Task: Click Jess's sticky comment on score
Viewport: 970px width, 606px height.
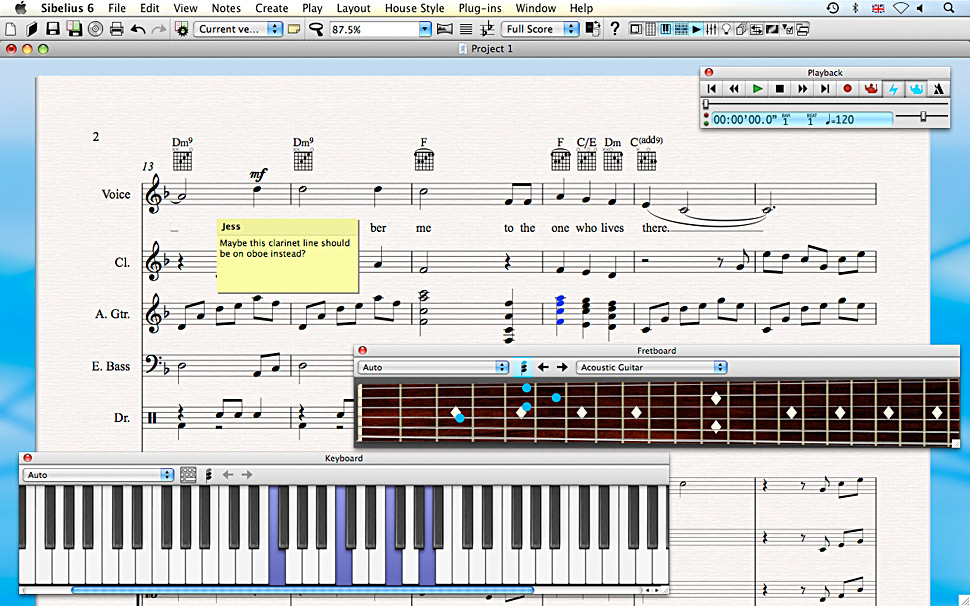Action: point(288,255)
